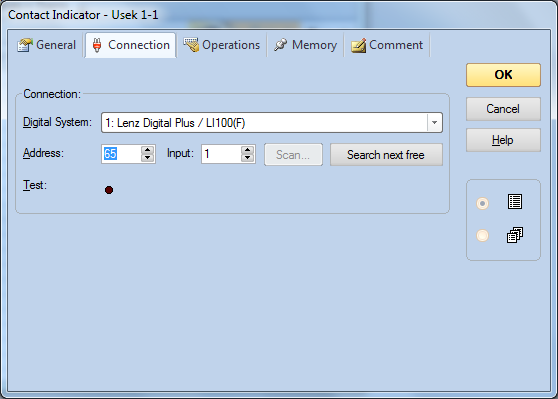This screenshot has width=558, height=399.
Task: Open the Operations tab
Action: 222,45
